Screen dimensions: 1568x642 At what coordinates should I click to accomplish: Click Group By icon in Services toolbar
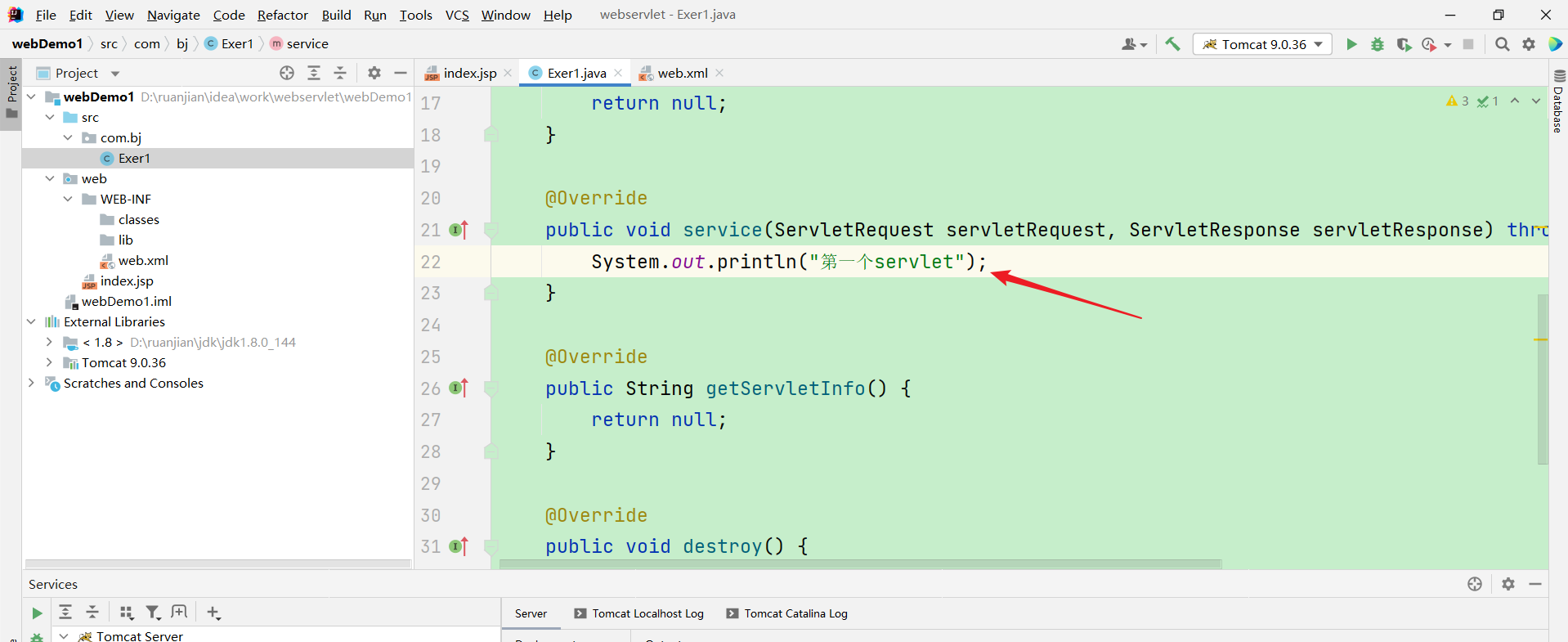click(126, 612)
